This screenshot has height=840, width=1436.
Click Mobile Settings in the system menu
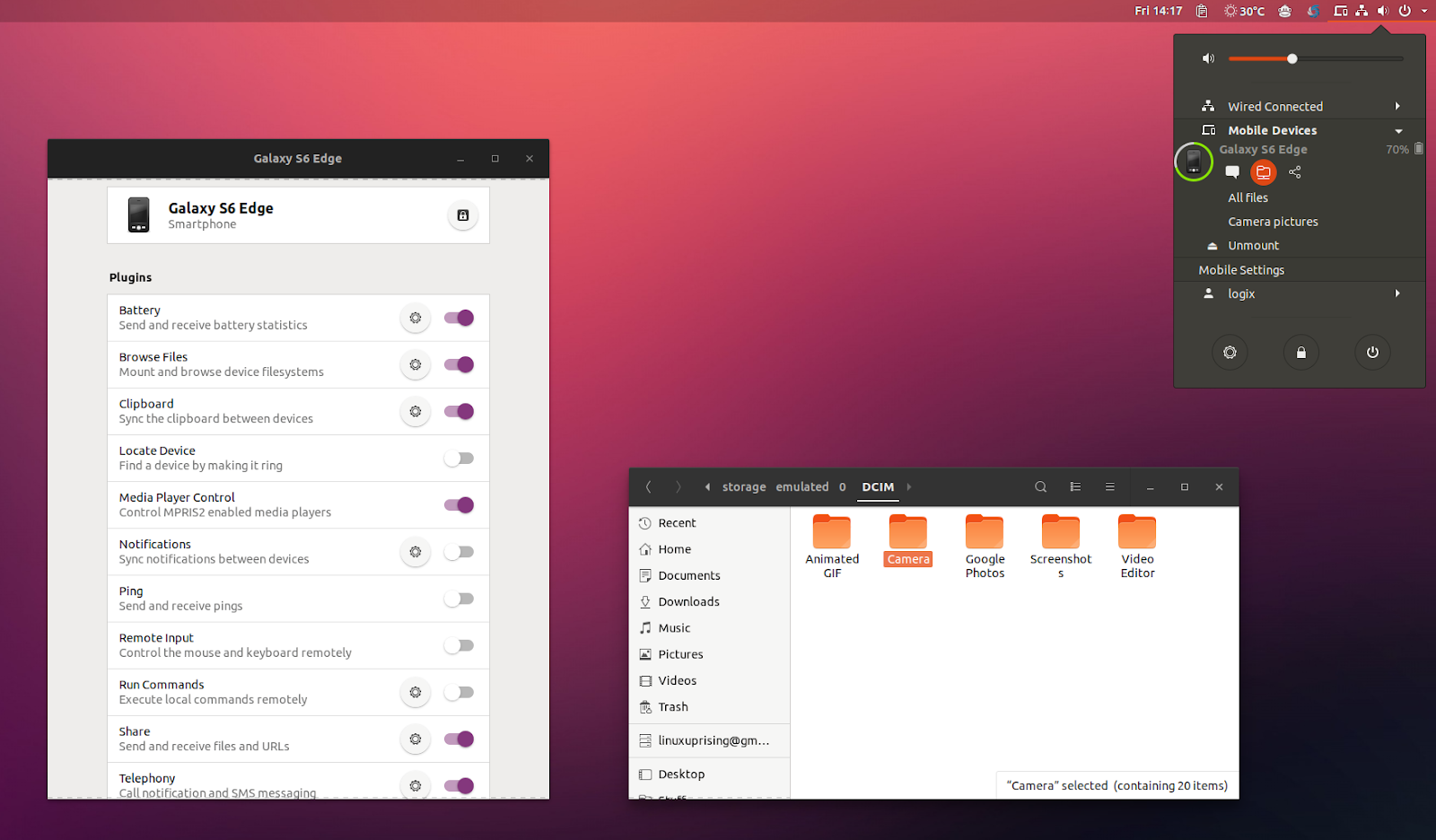[1241, 269]
